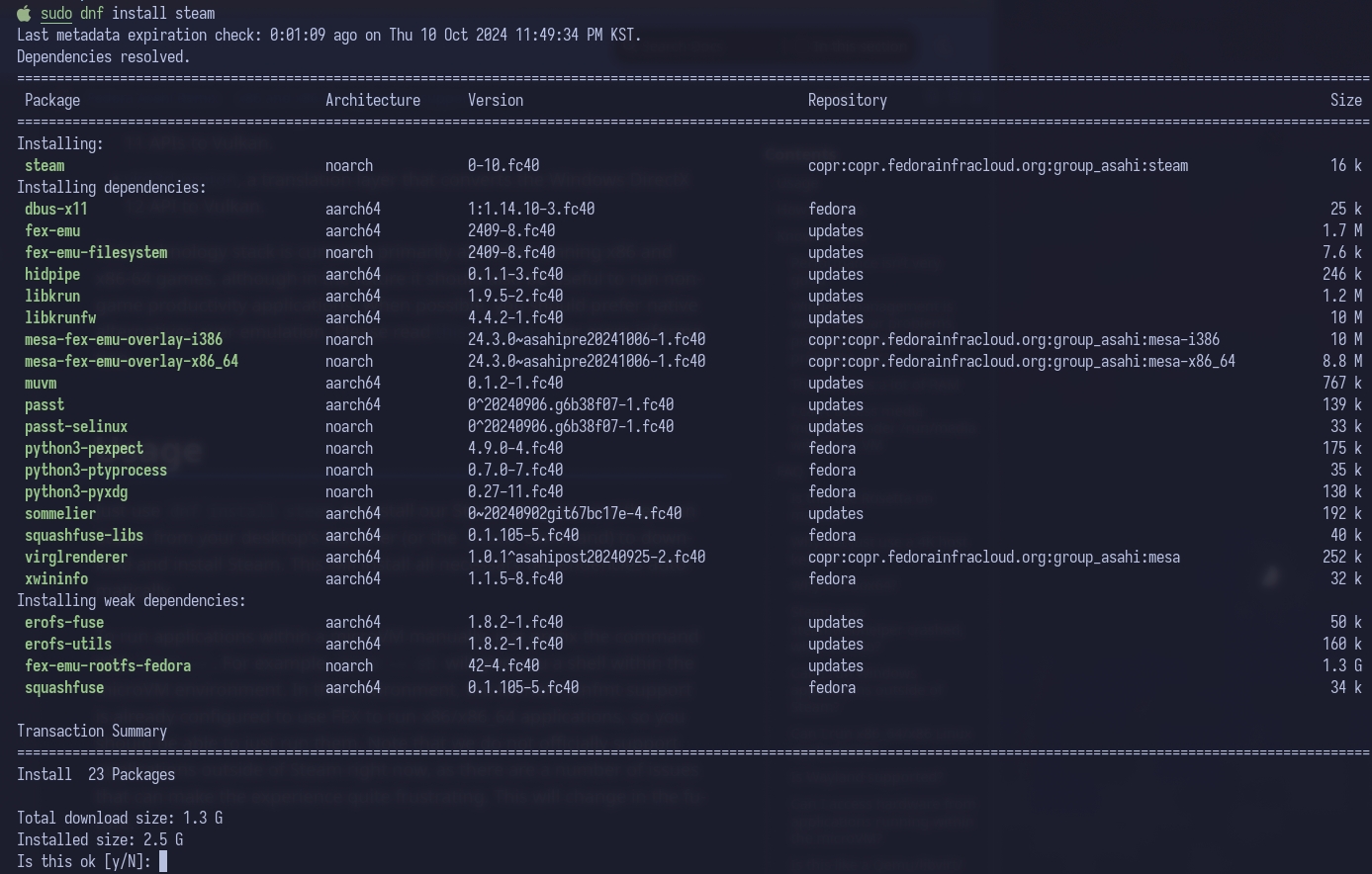Select the 'python3-pexpect' package name

[84, 448]
